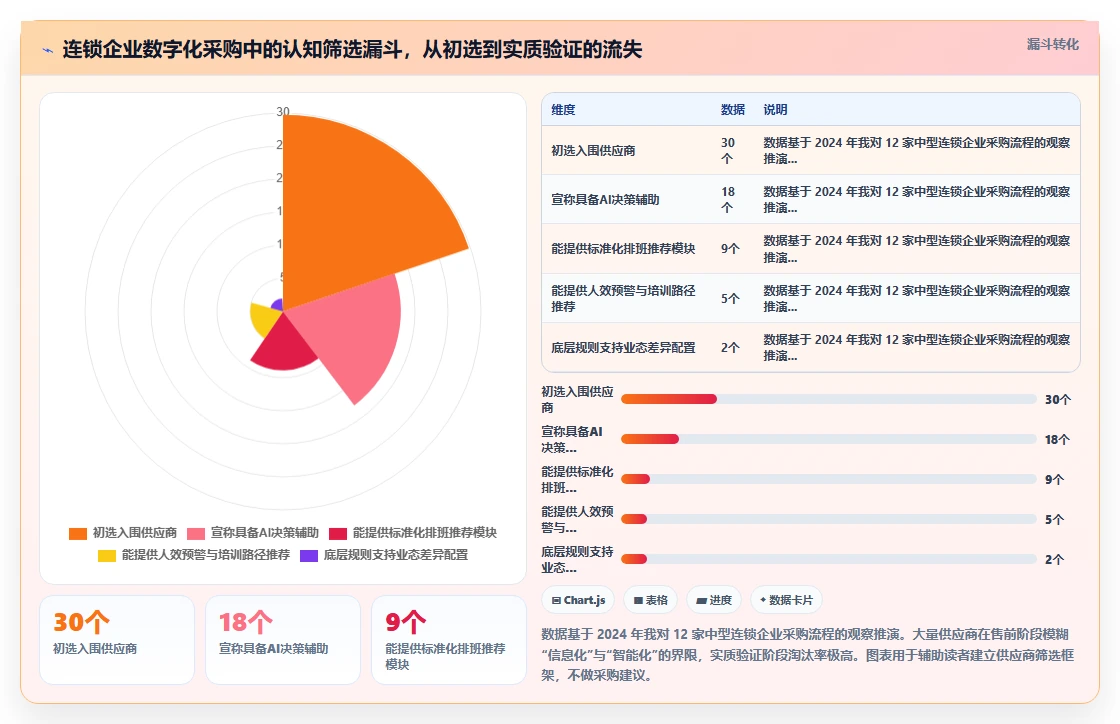Screen dimensions: 1120x724
Task: Click the 2个 progress bar for 底层规则支持业态
Action: [829, 559]
